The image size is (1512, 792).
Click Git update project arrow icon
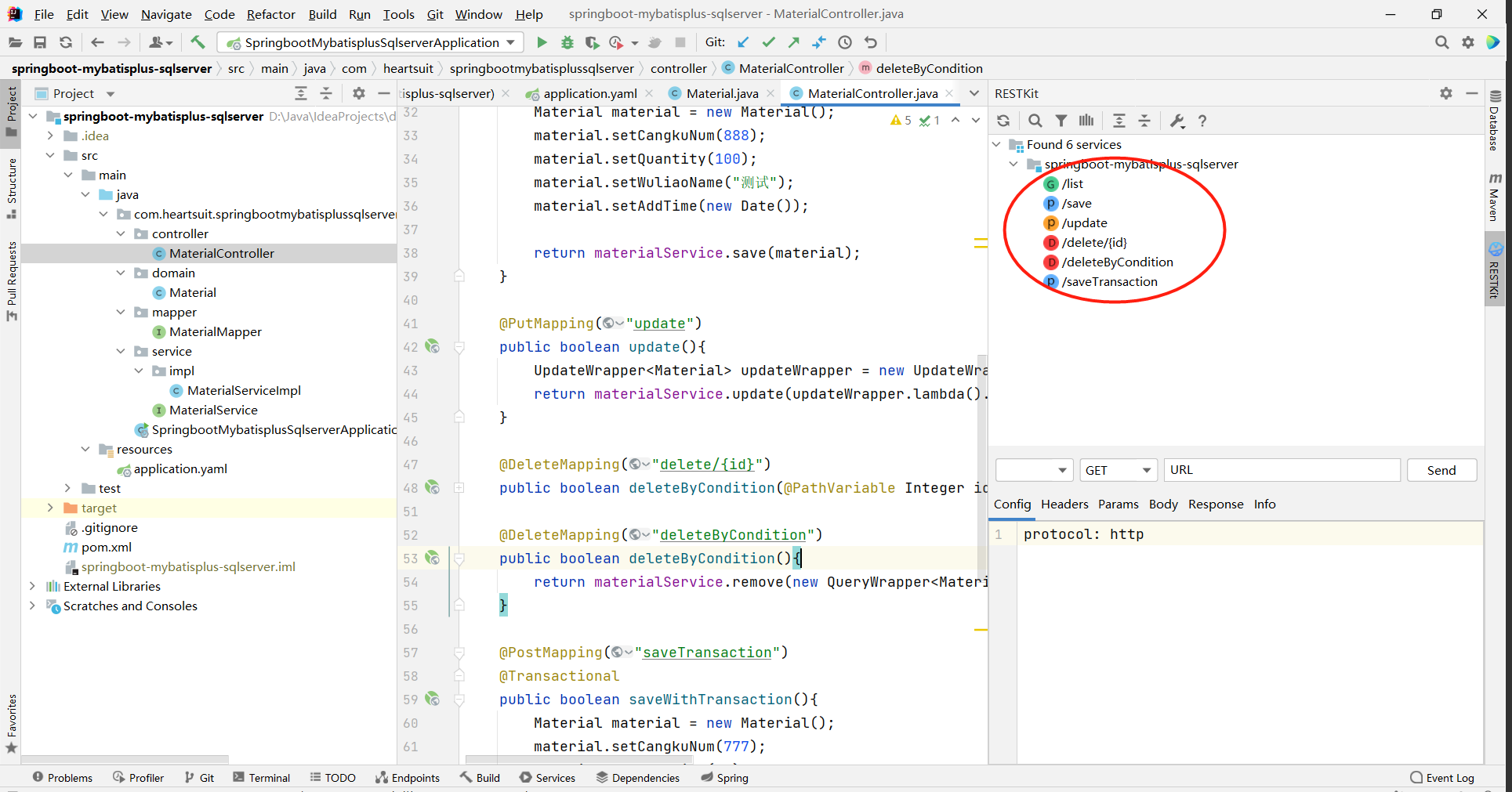coord(743,42)
